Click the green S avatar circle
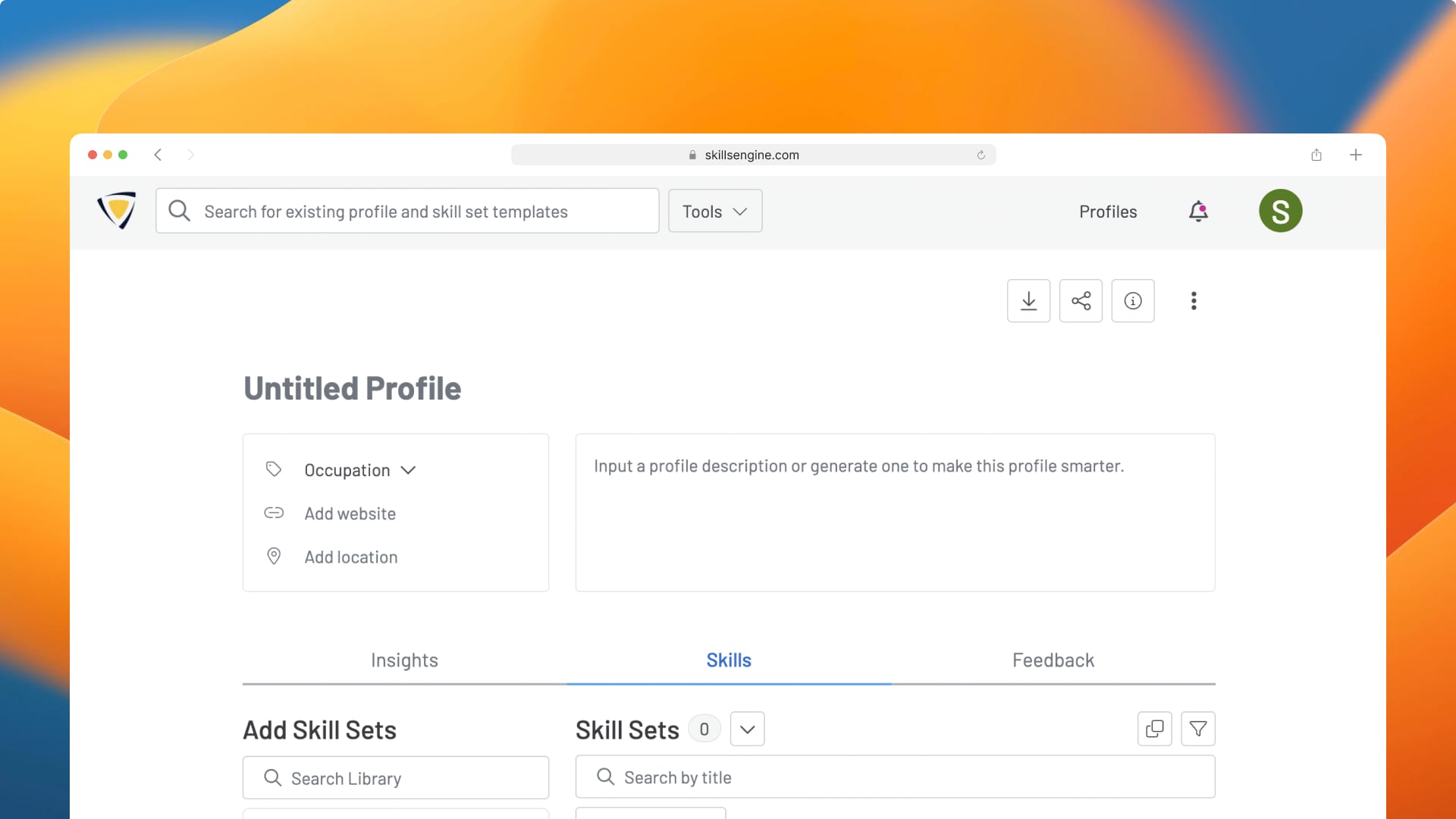The height and width of the screenshot is (819, 1456). tap(1280, 211)
